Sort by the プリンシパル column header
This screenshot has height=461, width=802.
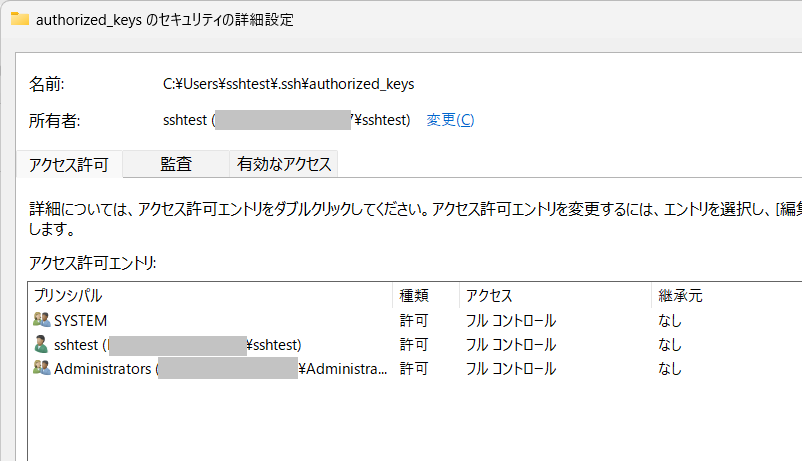click(x=68, y=296)
